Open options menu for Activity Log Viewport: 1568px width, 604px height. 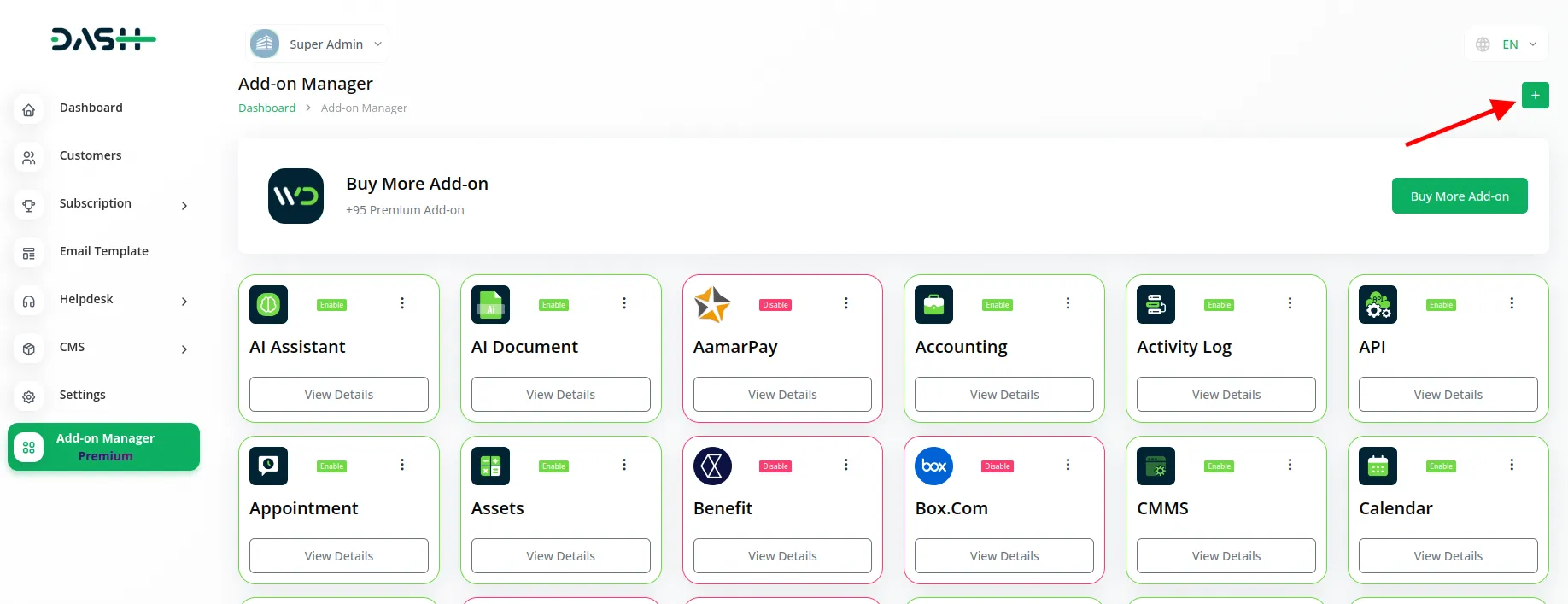click(1290, 303)
